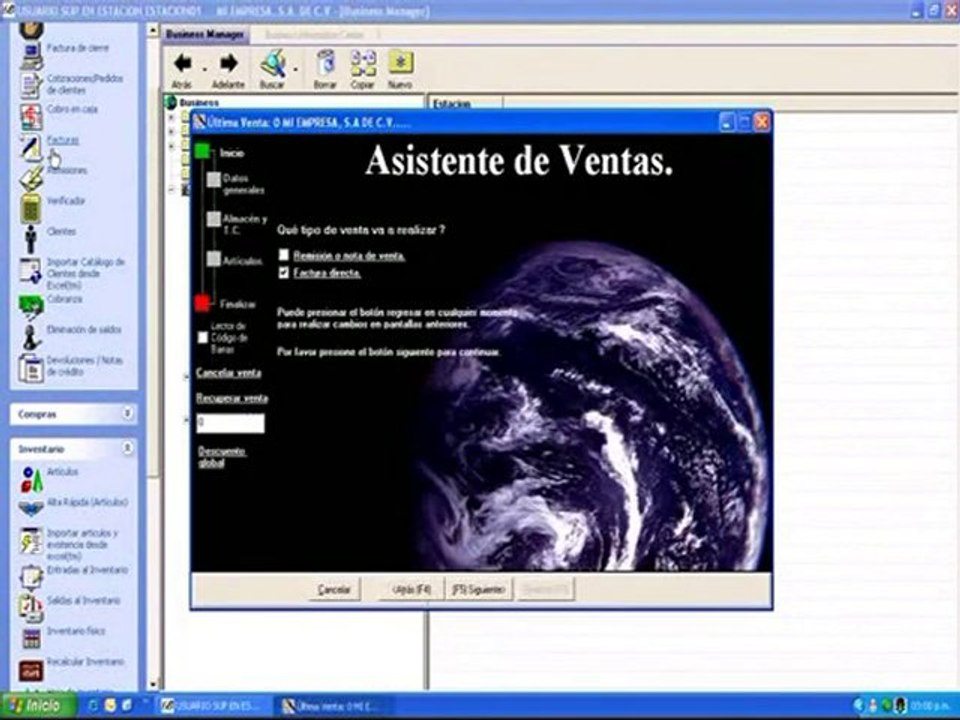The image size is (960, 720).
Task: Open the Inventario físico icon
Action: (31, 639)
